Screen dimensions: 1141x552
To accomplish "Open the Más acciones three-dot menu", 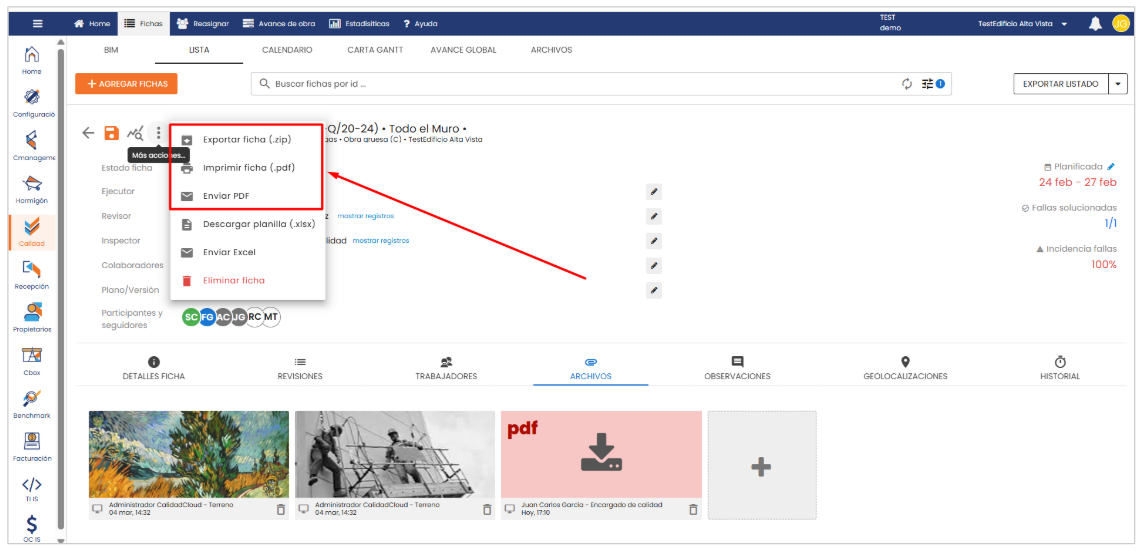I will coord(158,133).
